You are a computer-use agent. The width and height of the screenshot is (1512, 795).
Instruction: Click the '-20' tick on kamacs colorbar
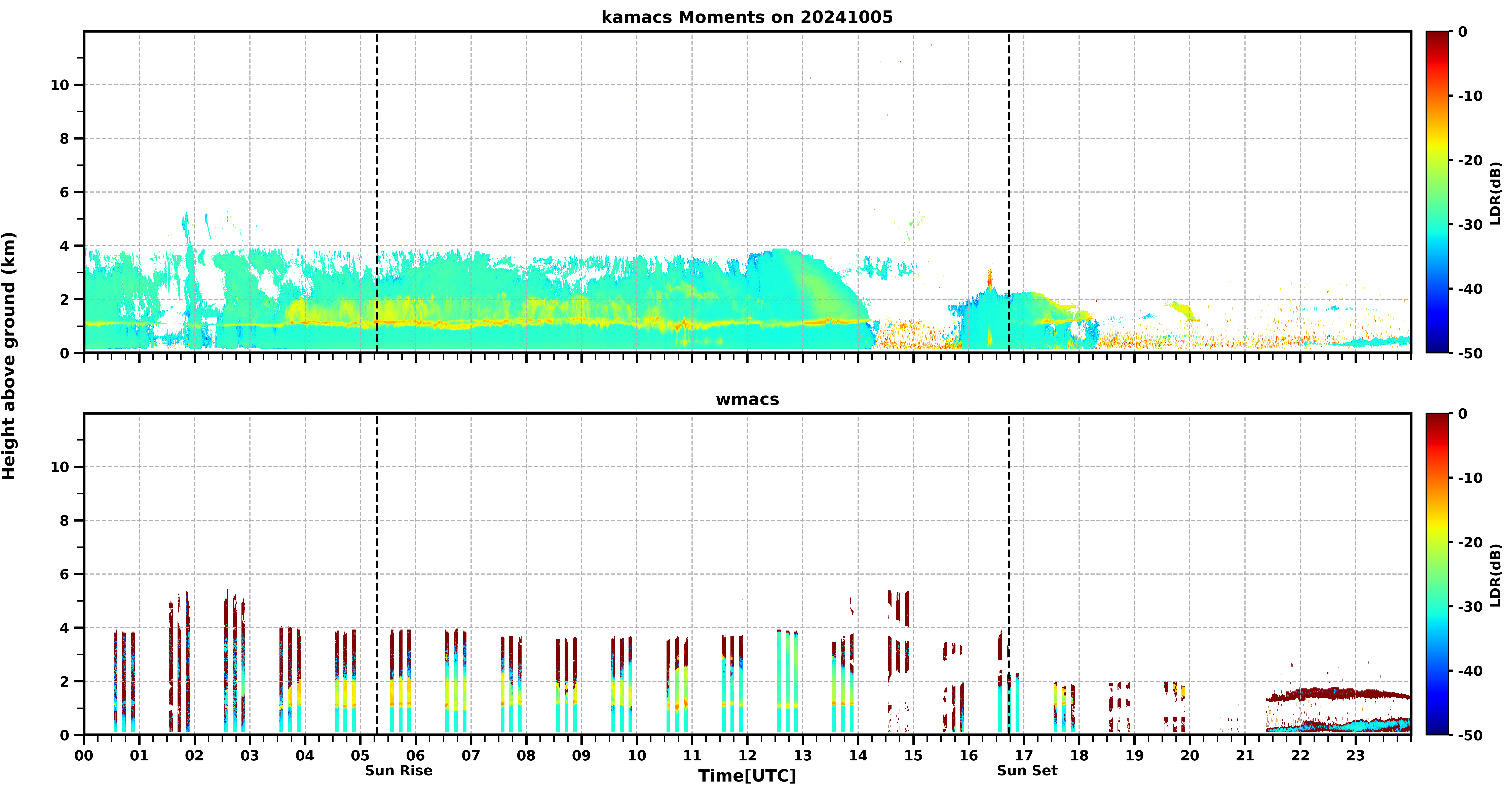(x=1470, y=160)
